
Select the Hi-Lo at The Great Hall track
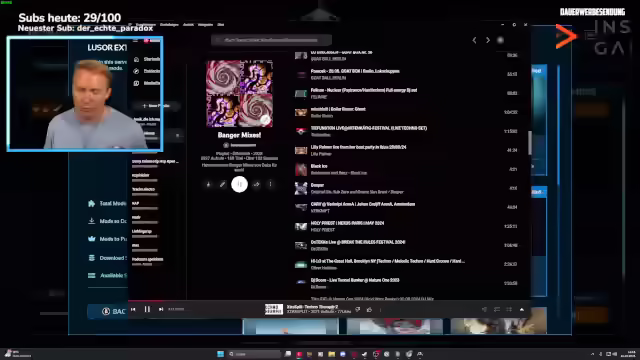[407, 264]
